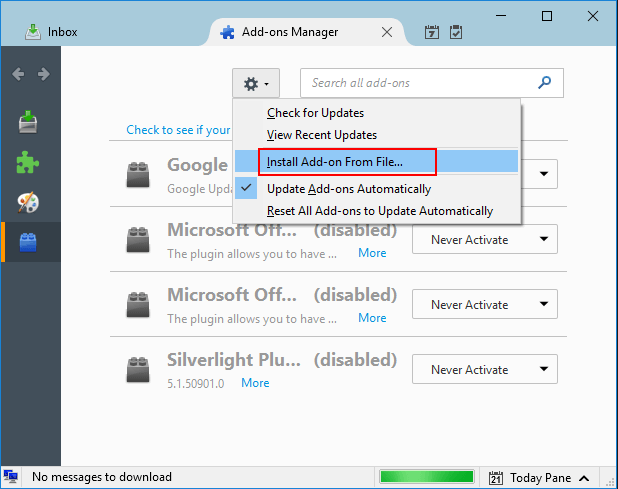Open Appearance palette category
This screenshot has width=618, height=489.
[28, 203]
